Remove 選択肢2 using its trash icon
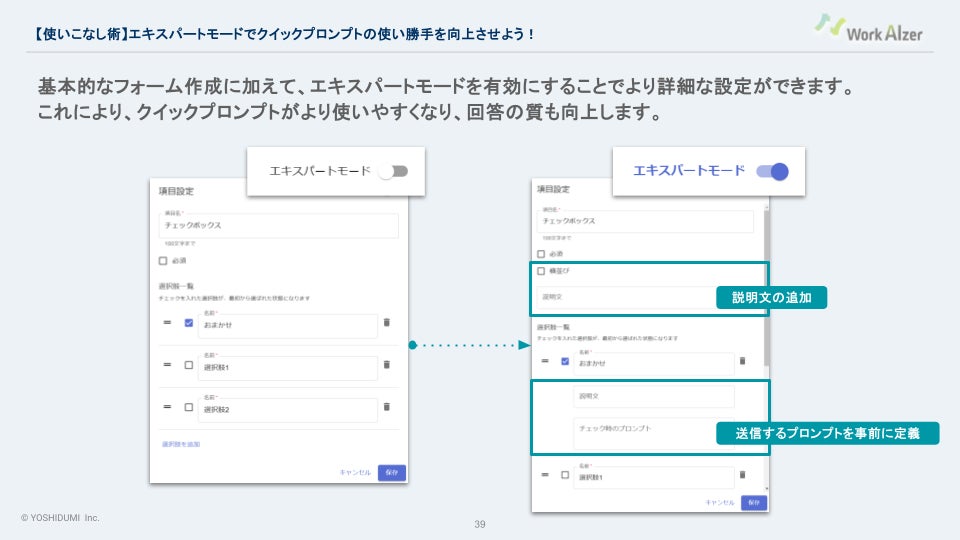Screen dimensions: 960x540 386,407
